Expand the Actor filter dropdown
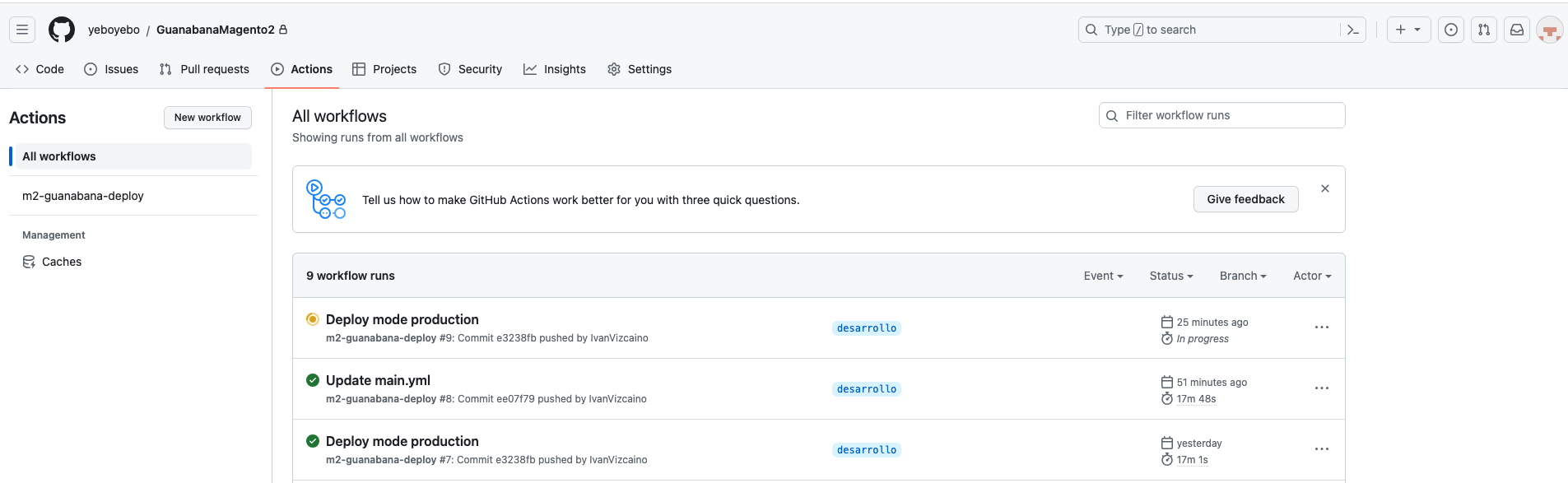 click(x=1312, y=276)
